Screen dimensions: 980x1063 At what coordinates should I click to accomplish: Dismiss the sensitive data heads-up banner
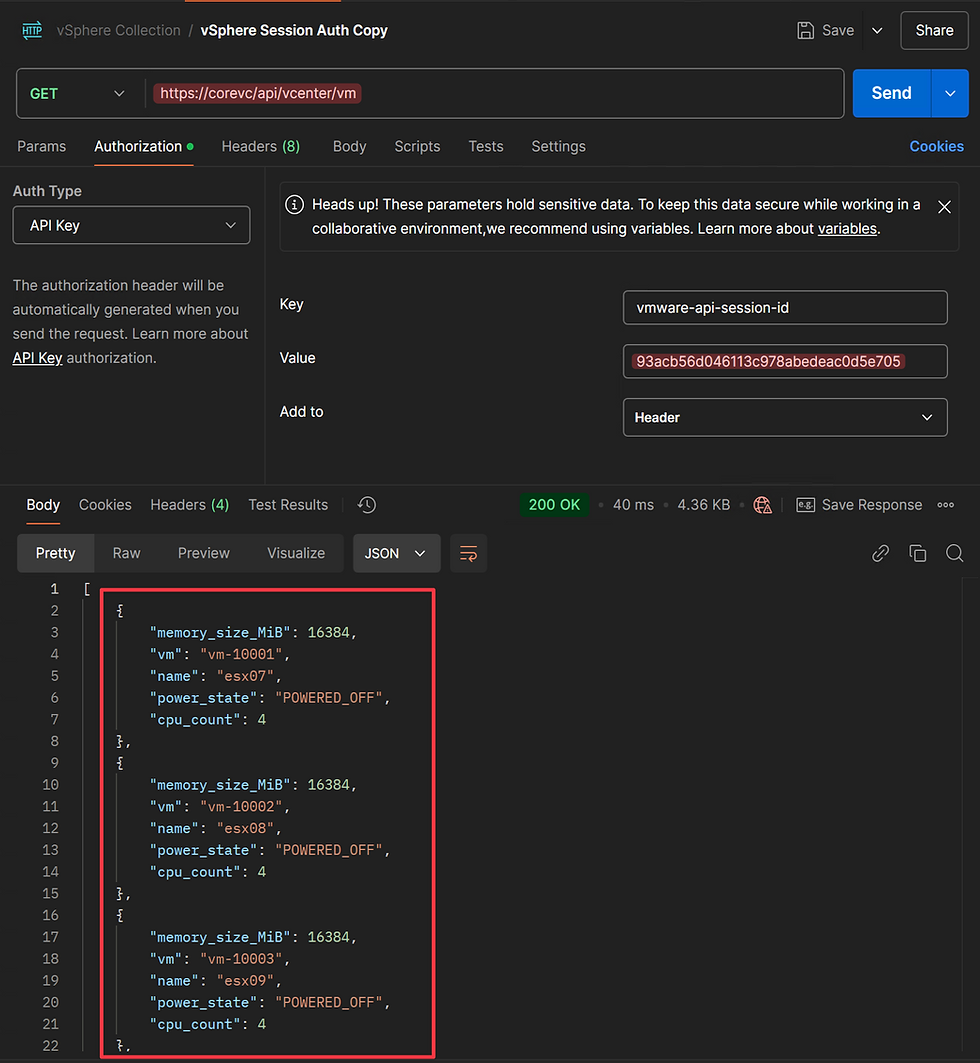click(944, 207)
